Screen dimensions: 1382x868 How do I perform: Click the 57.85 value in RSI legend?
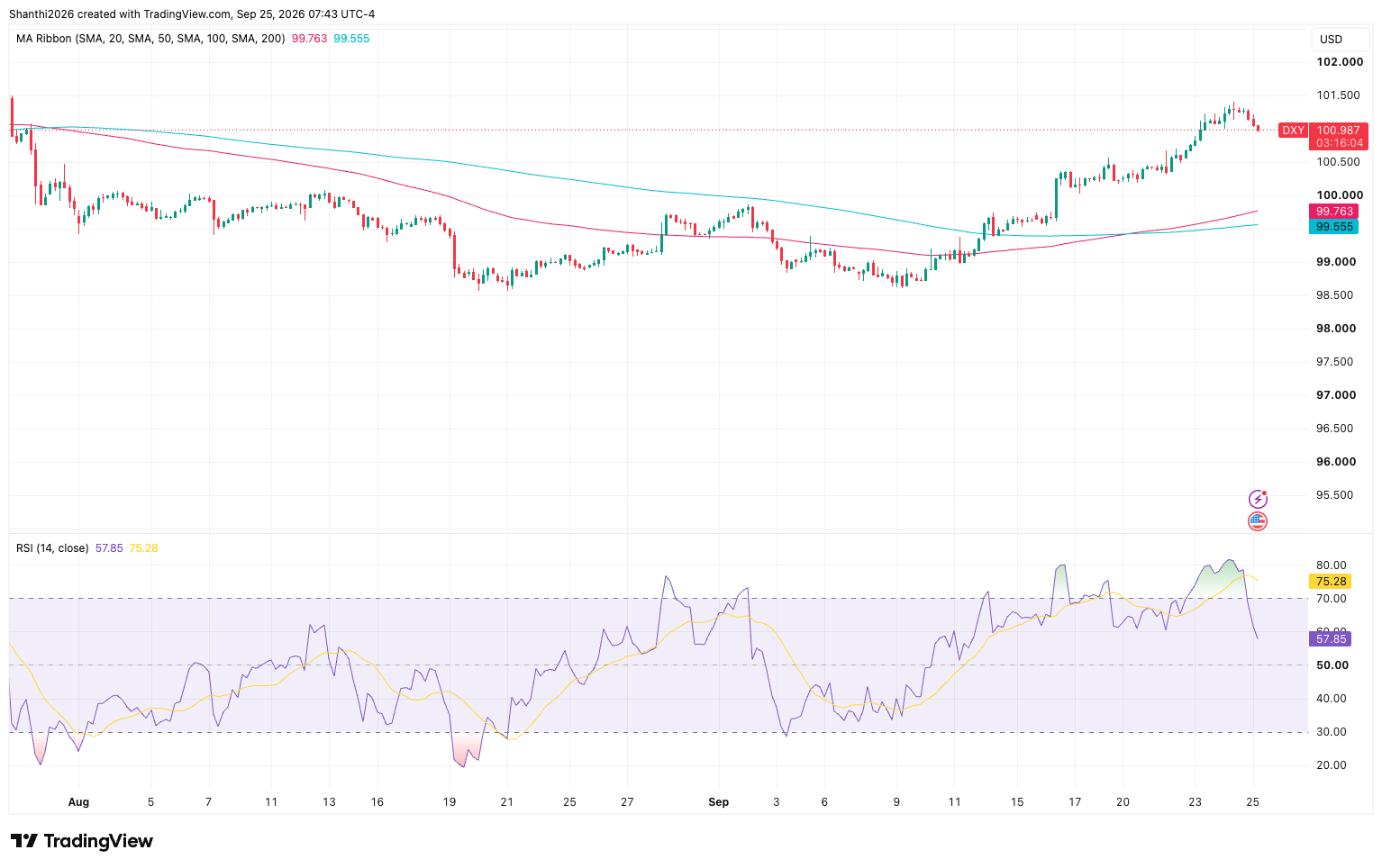[109, 547]
